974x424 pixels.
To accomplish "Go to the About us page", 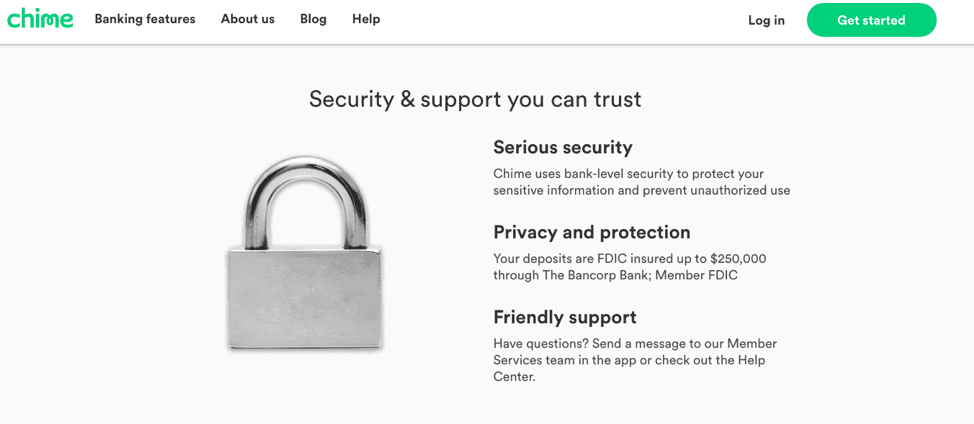I will tap(247, 19).
